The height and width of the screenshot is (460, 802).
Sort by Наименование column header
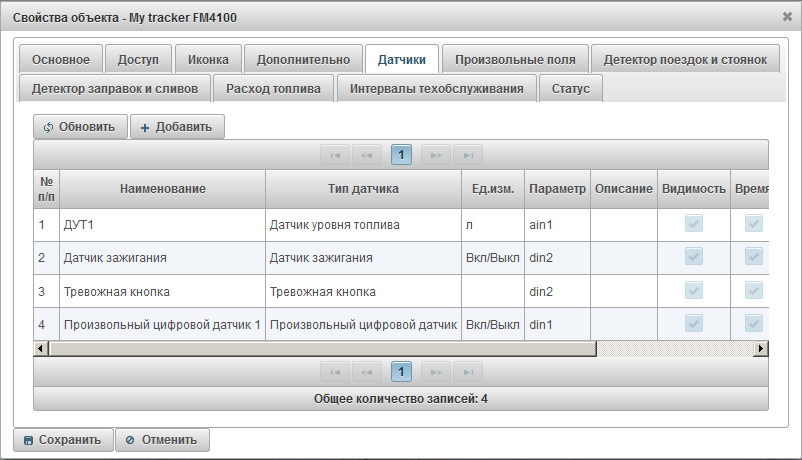(163, 188)
